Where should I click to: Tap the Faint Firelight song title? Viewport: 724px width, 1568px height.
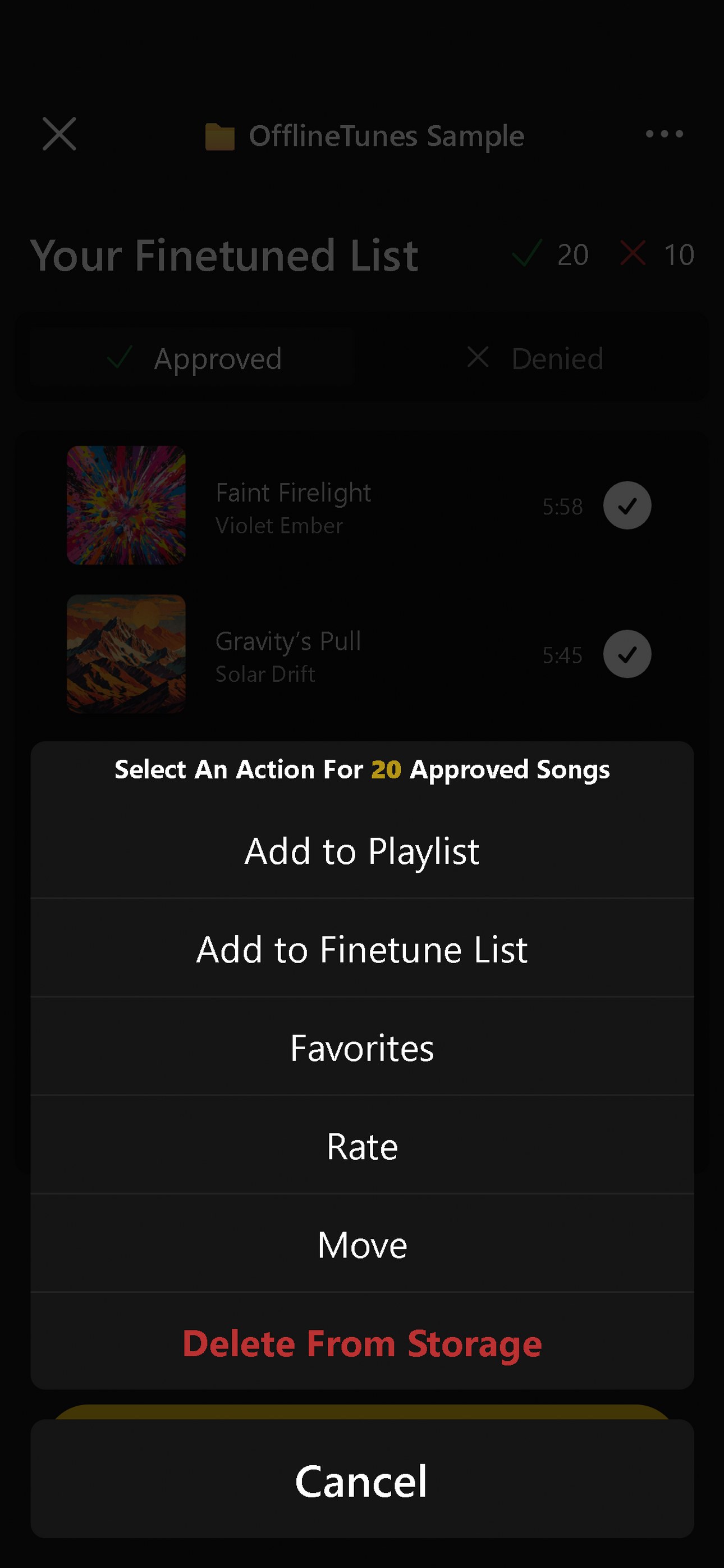pos(294,493)
